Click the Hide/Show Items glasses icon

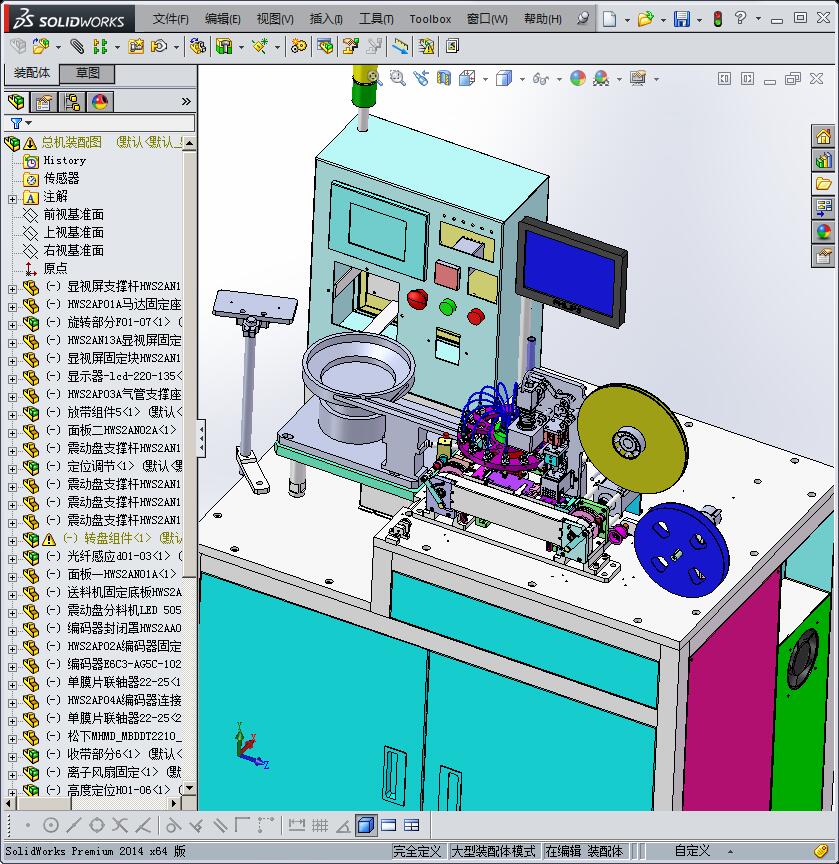[540, 79]
